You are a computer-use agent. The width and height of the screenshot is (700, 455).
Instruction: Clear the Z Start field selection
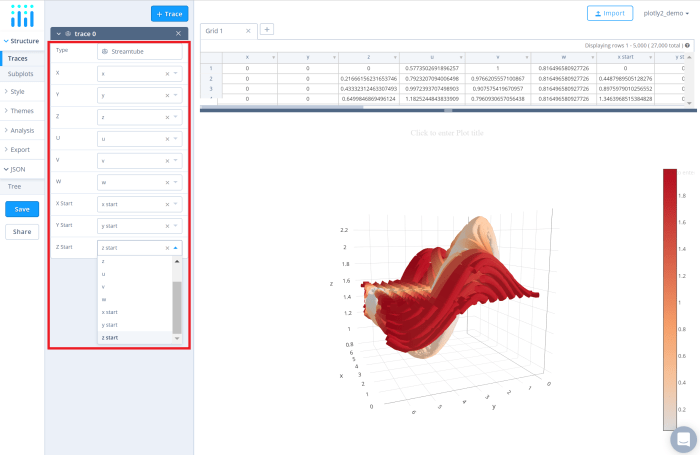click(x=167, y=248)
